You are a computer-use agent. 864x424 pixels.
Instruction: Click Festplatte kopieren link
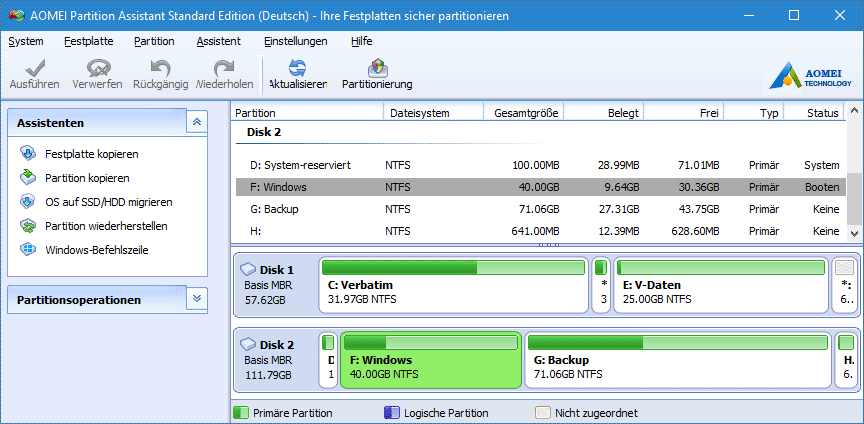[x=91, y=154]
